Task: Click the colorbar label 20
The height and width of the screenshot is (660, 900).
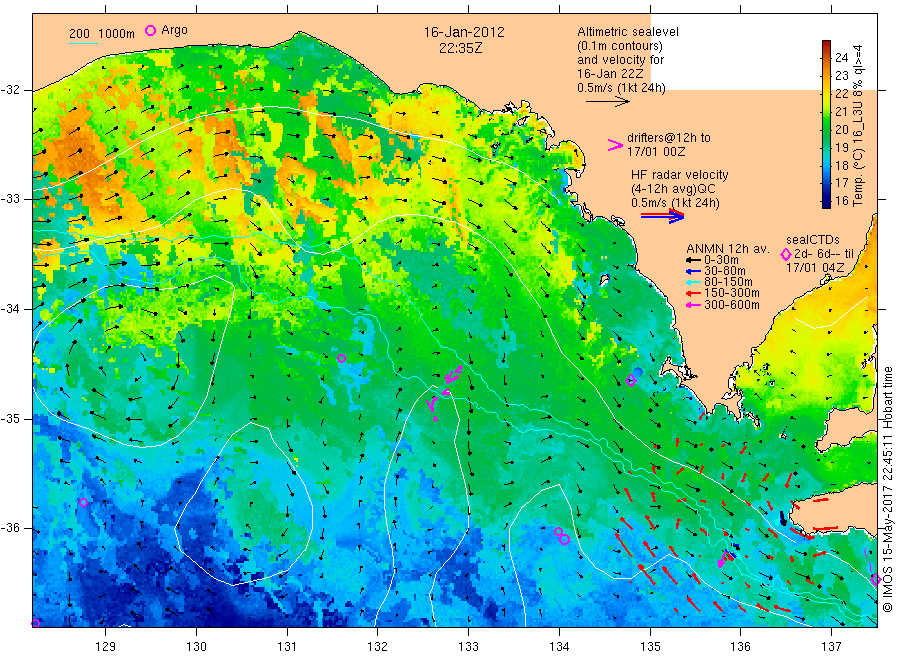Action: pyautogui.click(x=841, y=129)
